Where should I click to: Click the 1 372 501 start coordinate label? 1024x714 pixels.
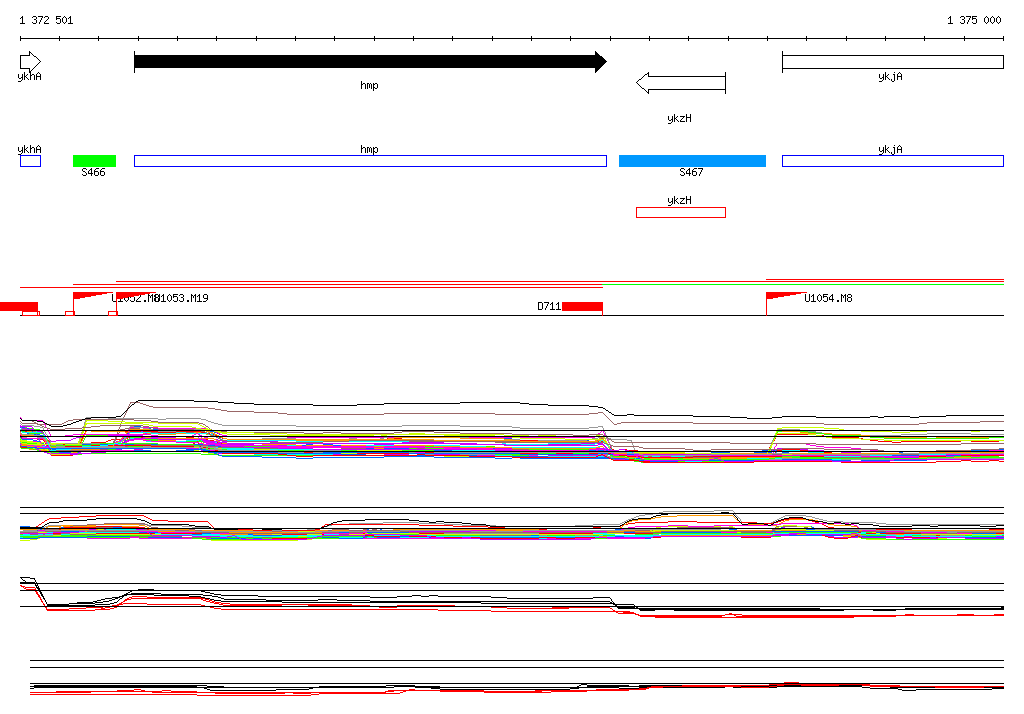point(46,20)
